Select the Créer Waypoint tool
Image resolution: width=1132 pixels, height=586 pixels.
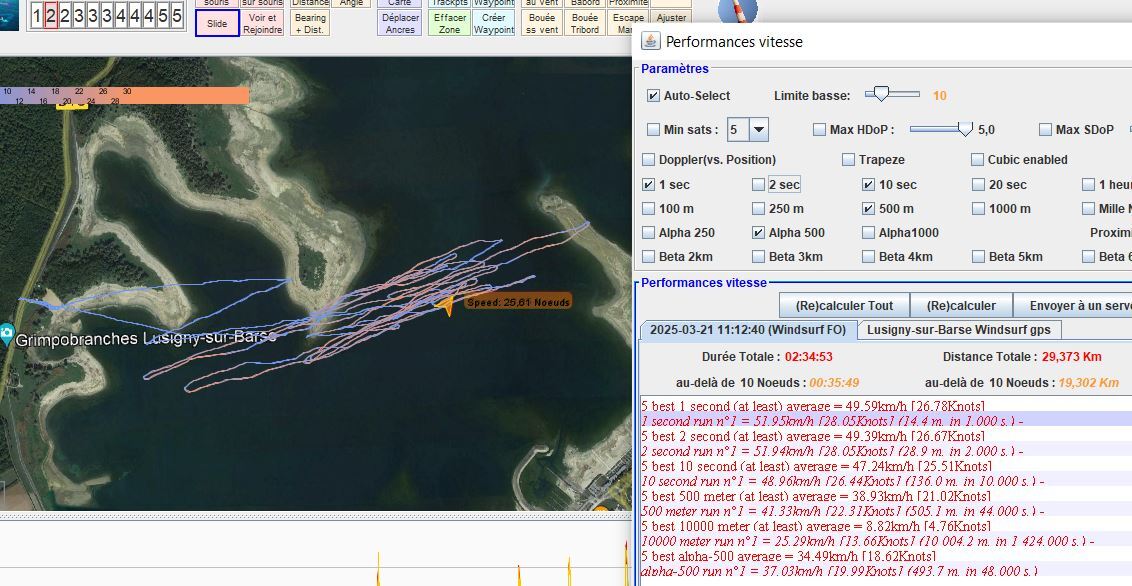point(494,23)
